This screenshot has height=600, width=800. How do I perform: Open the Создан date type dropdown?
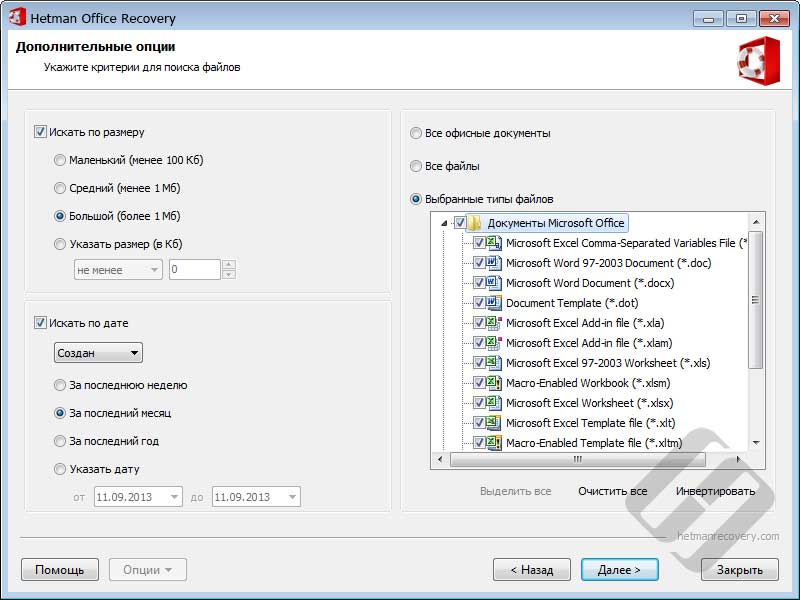click(x=98, y=353)
